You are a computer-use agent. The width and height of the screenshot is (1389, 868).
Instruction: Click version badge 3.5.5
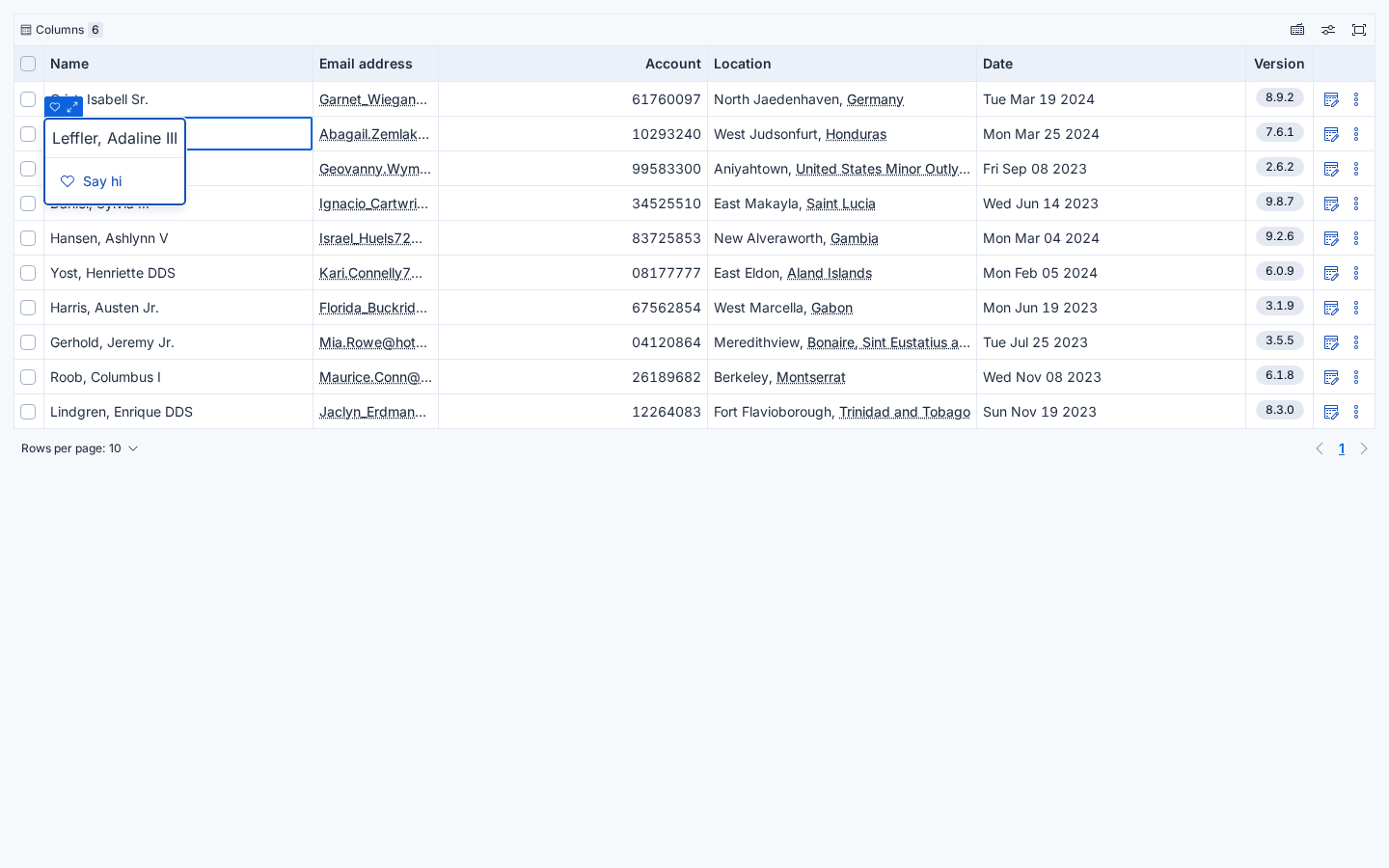click(1280, 340)
